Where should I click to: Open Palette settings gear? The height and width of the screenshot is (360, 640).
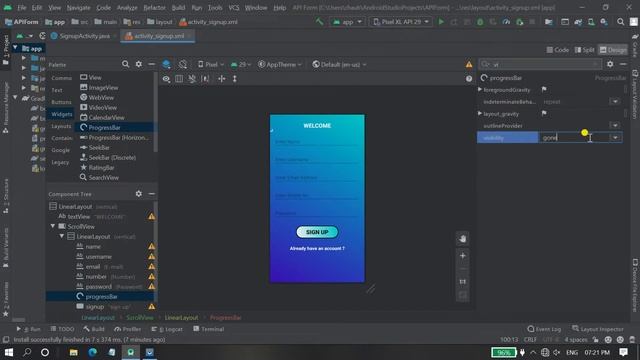pos(139,64)
